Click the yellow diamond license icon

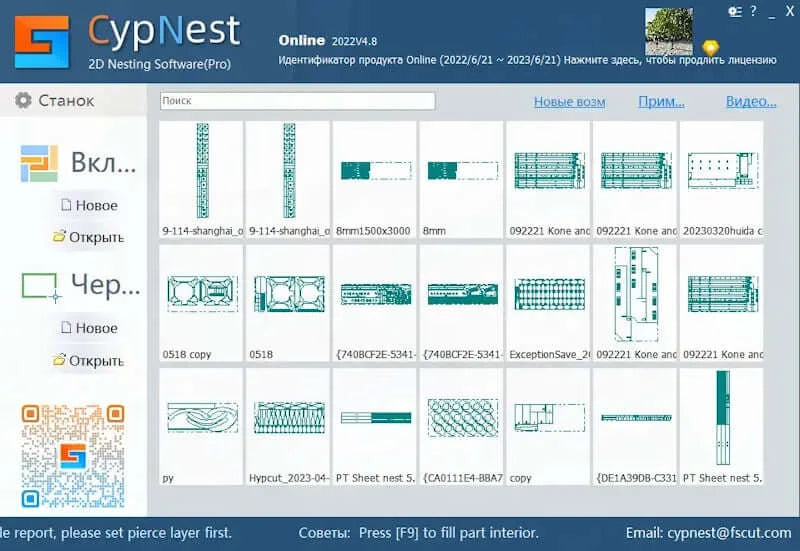[710, 48]
